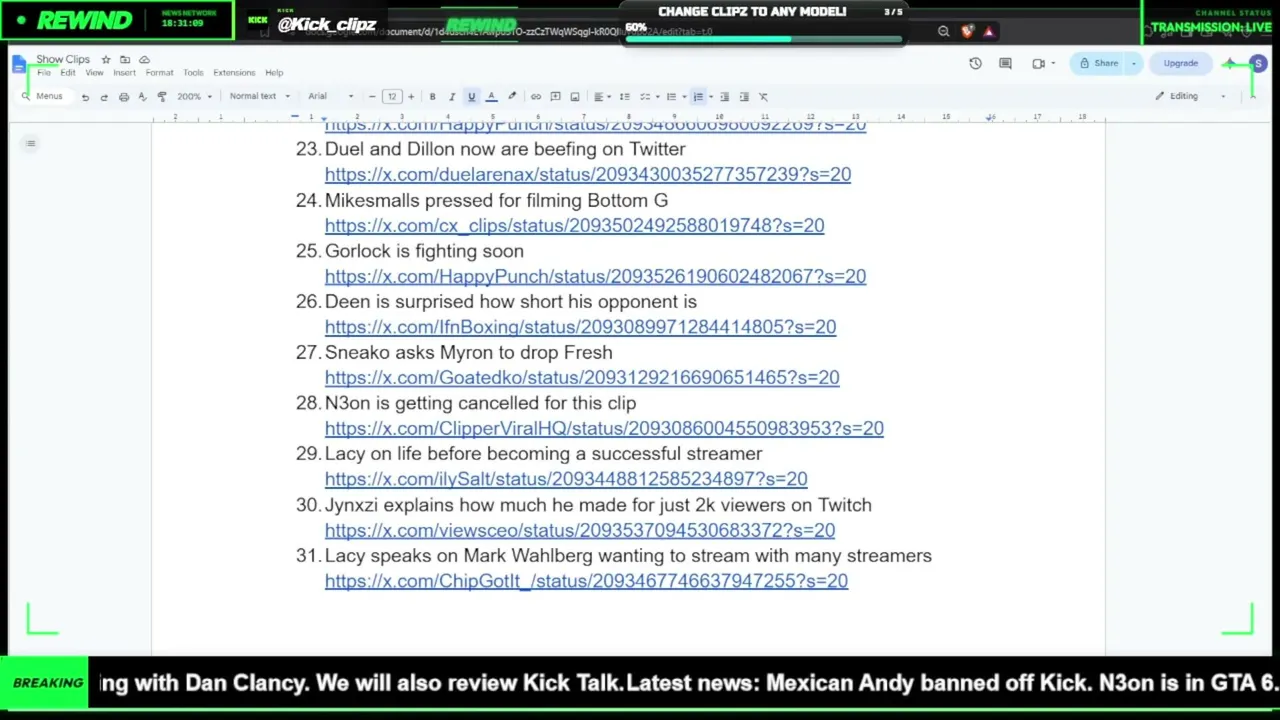Redo the last undone edit

[x=104, y=97]
